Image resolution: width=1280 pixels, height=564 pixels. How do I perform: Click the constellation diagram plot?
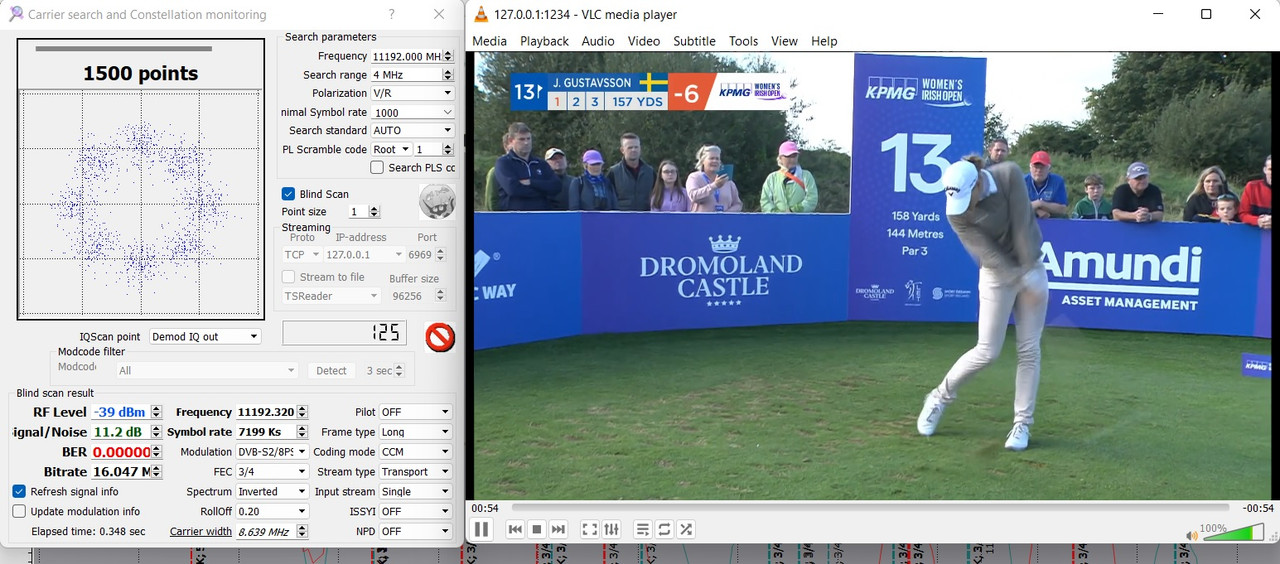pos(141,204)
